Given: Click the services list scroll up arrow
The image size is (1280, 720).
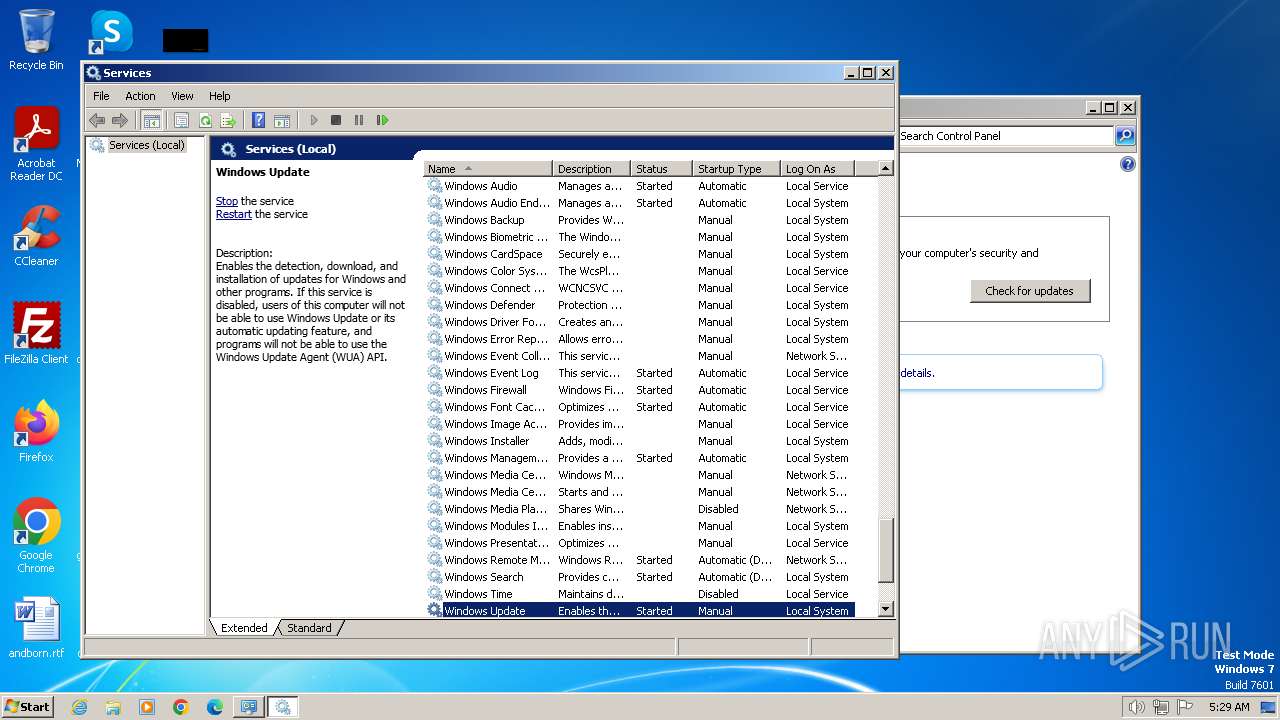Looking at the screenshot, I should 885,169.
